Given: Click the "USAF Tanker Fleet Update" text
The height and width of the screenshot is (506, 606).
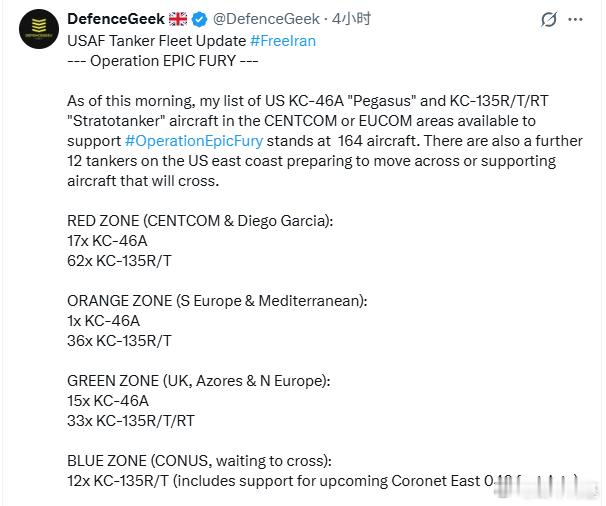Looking at the screenshot, I should click(156, 40).
